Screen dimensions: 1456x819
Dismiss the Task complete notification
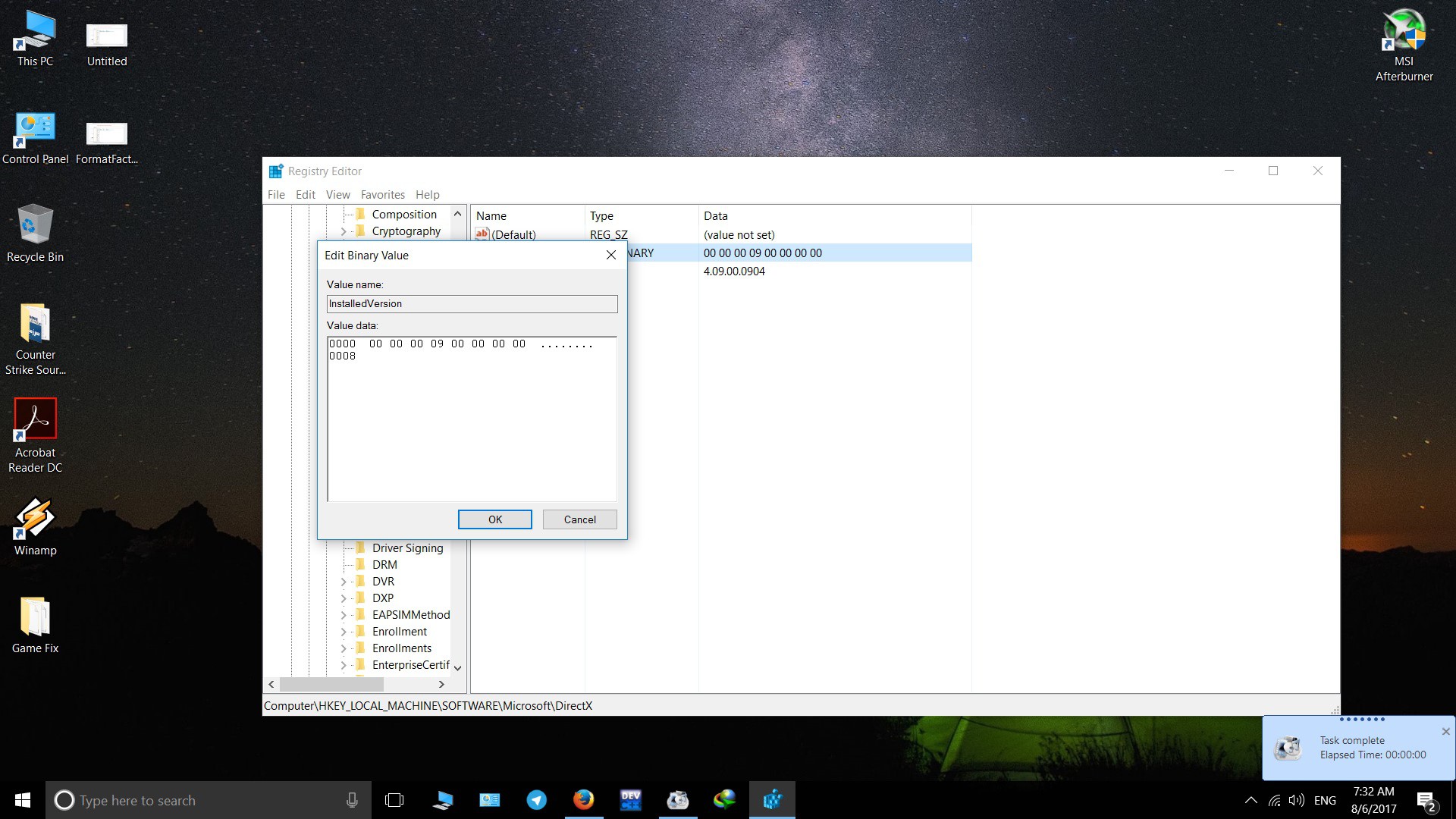tap(1445, 732)
